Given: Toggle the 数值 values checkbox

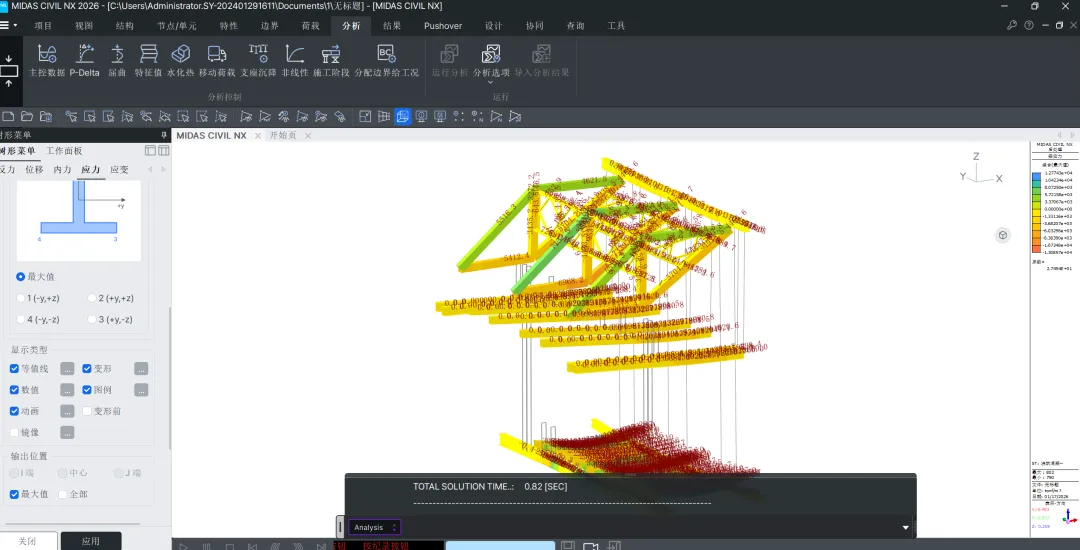Looking at the screenshot, I should 14,390.
